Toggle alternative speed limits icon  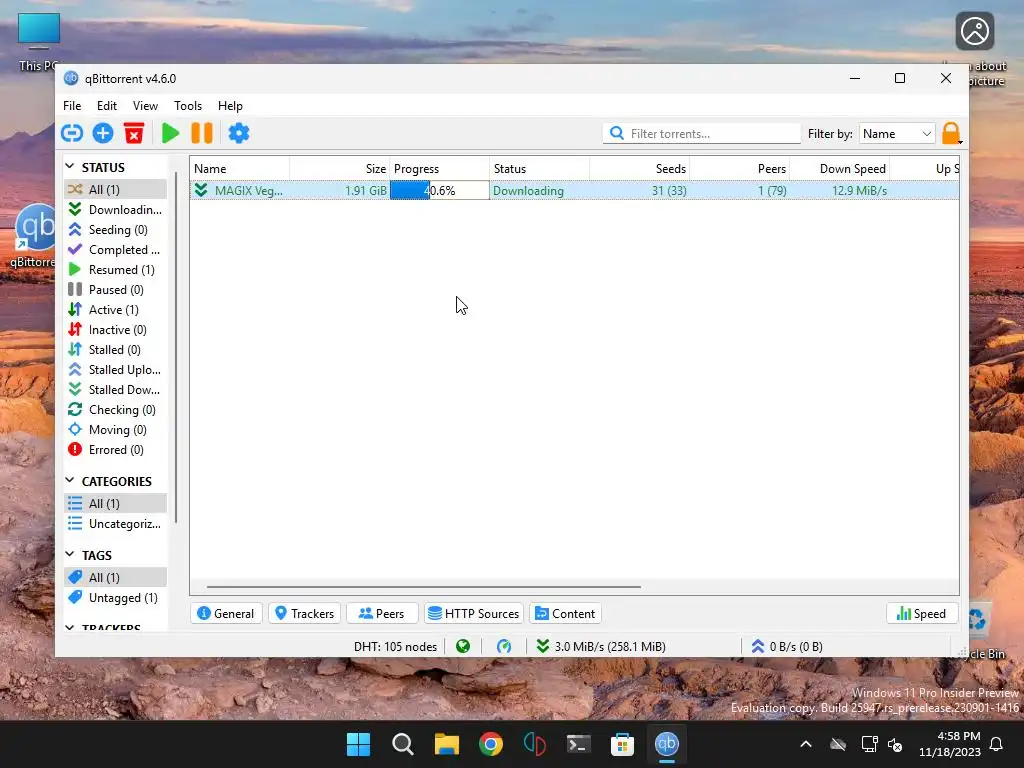(x=504, y=647)
